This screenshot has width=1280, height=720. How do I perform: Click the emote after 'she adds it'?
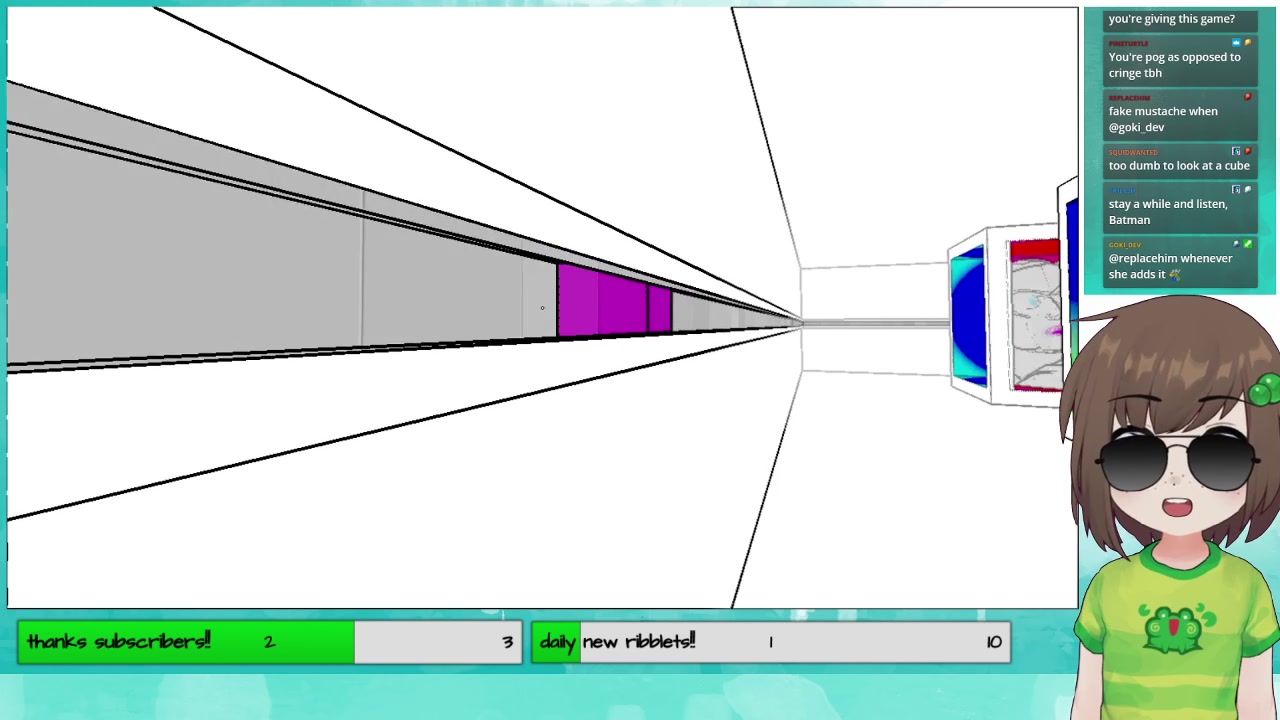point(1175,275)
